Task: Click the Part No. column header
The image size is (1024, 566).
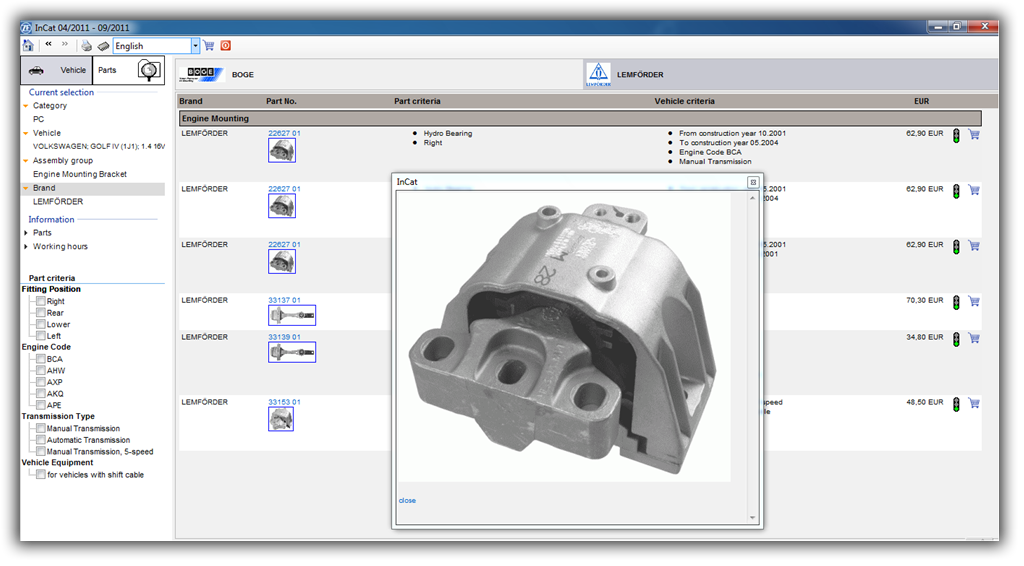Action: pos(281,101)
